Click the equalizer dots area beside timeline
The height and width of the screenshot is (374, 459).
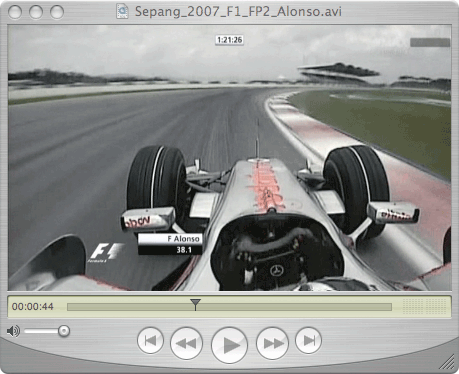(424, 306)
